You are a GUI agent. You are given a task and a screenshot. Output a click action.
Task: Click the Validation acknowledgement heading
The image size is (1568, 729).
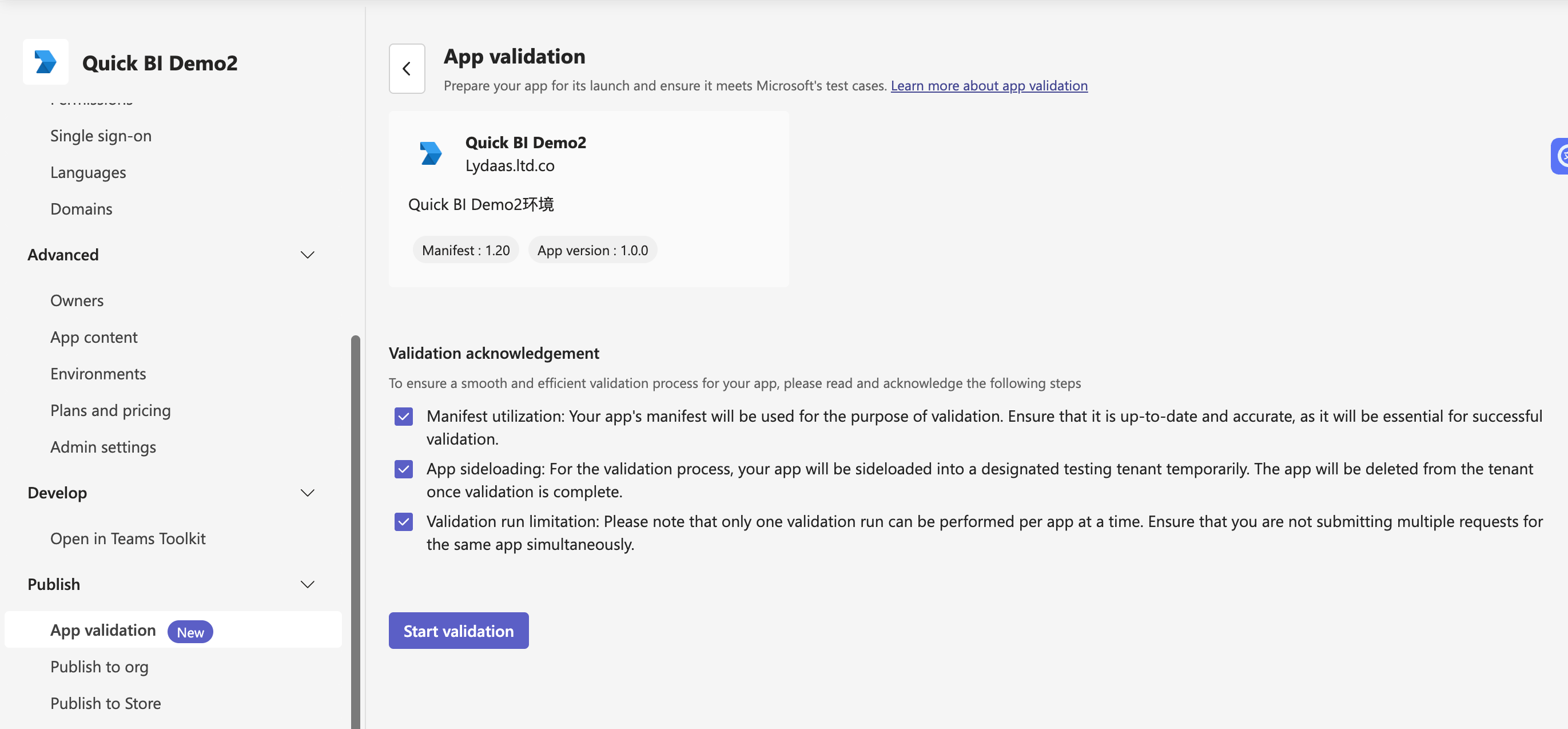(494, 353)
